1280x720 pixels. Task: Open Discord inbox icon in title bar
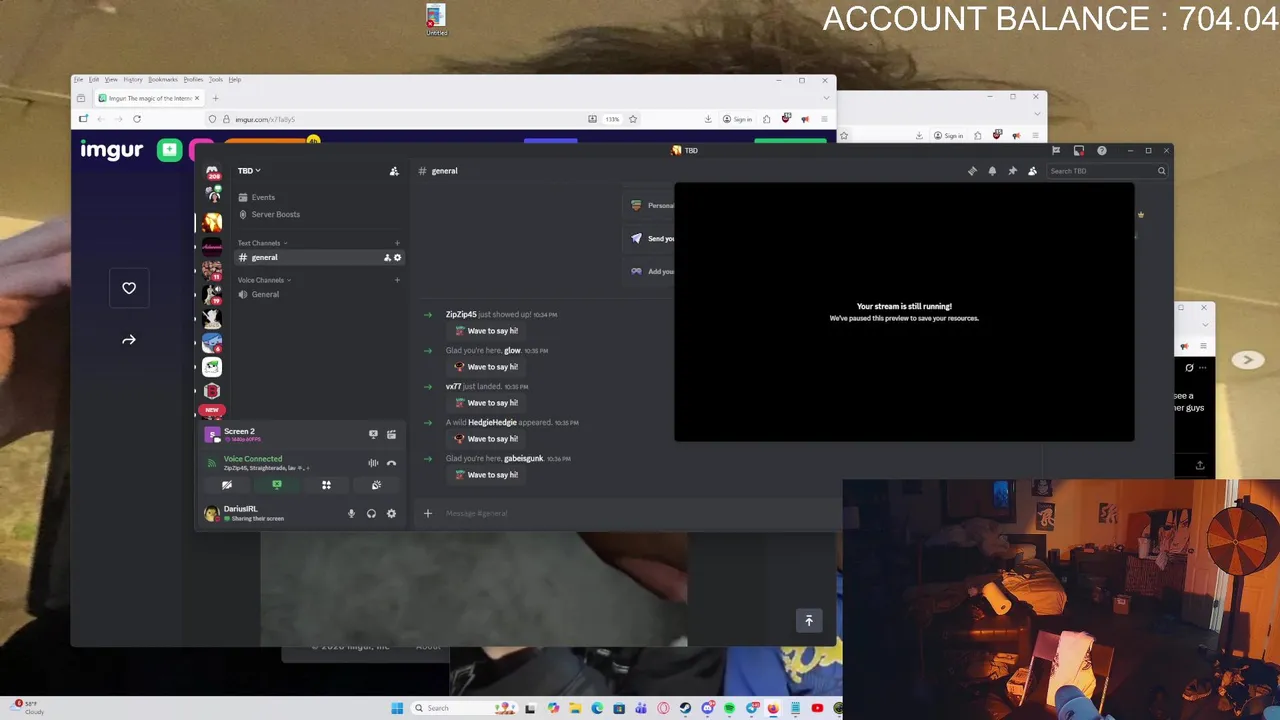point(1078,151)
